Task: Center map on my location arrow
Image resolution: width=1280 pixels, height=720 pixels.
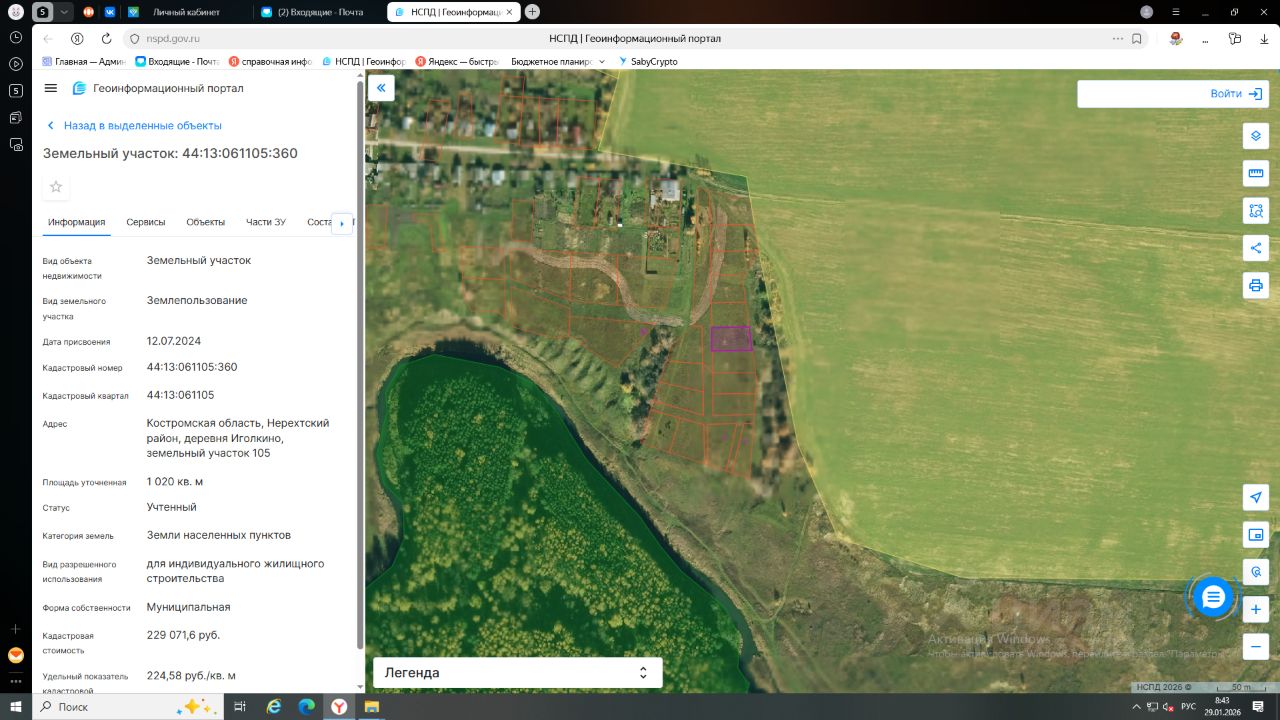Action: click(1256, 498)
